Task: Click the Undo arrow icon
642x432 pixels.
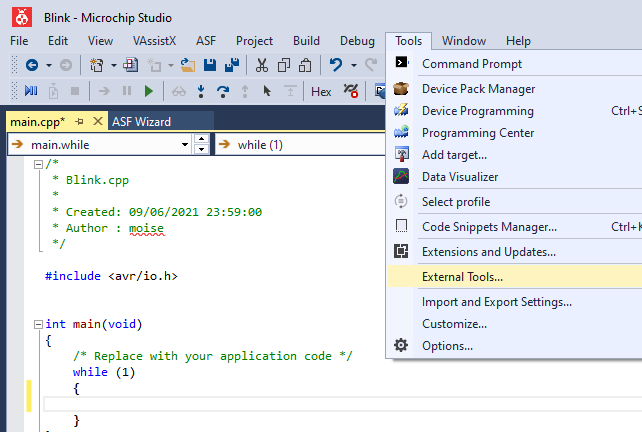Action: (336, 65)
